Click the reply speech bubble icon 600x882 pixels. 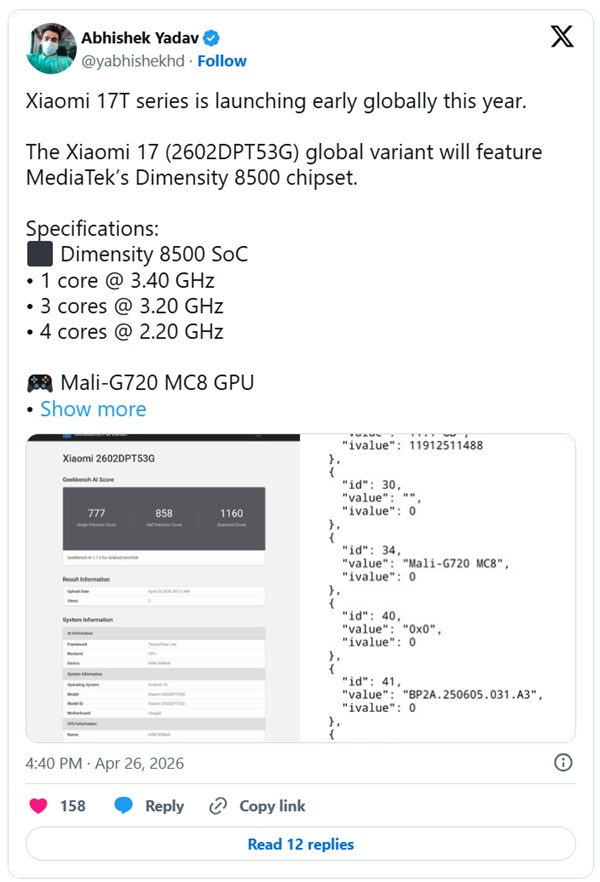(x=124, y=806)
